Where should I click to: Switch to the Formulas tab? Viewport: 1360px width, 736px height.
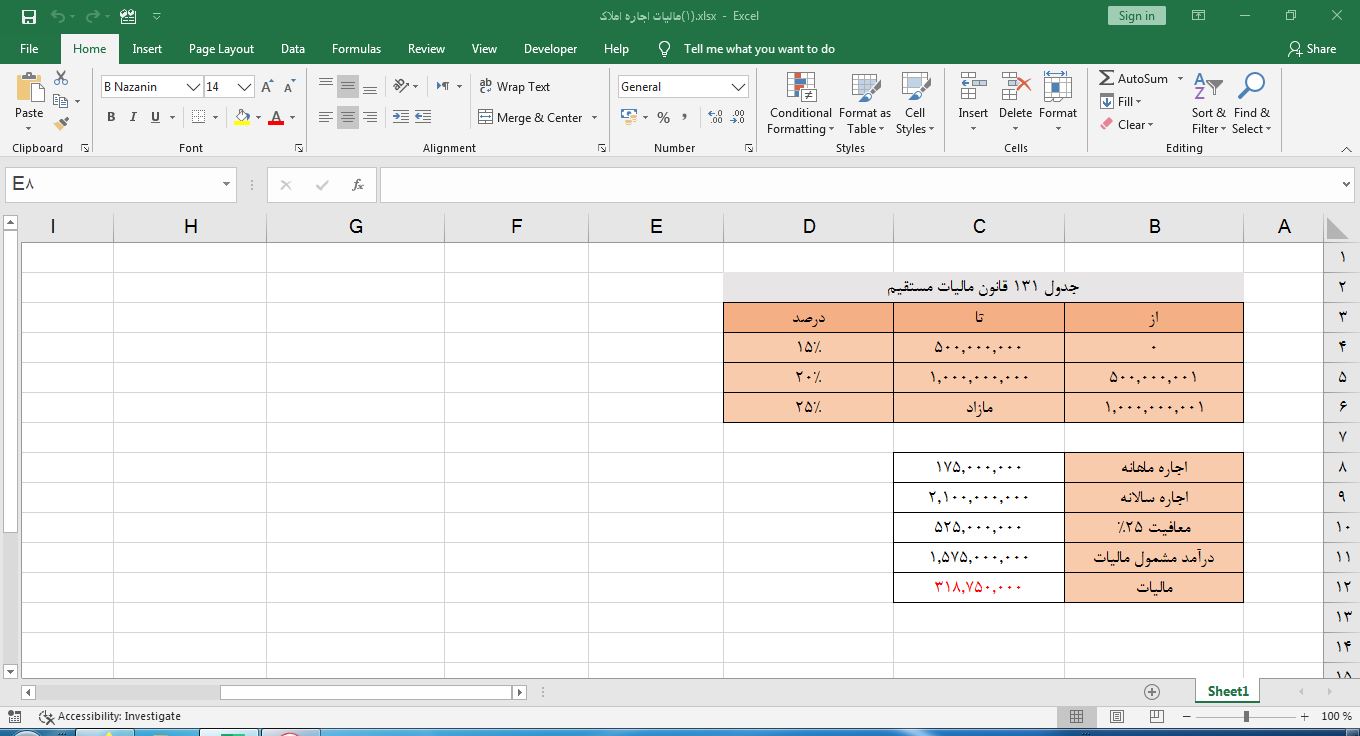pyautogui.click(x=356, y=48)
